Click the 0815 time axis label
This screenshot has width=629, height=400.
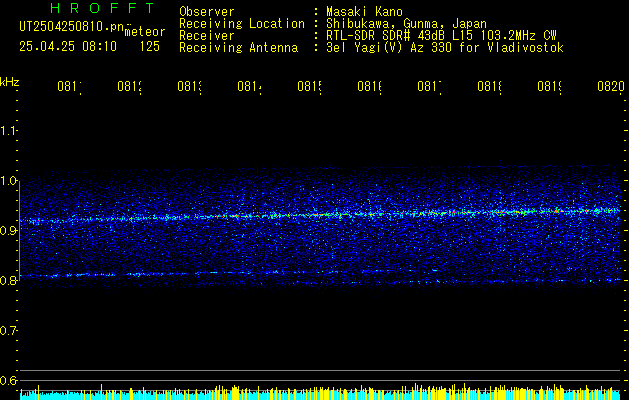pyautogui.click(x=311, y=86)
